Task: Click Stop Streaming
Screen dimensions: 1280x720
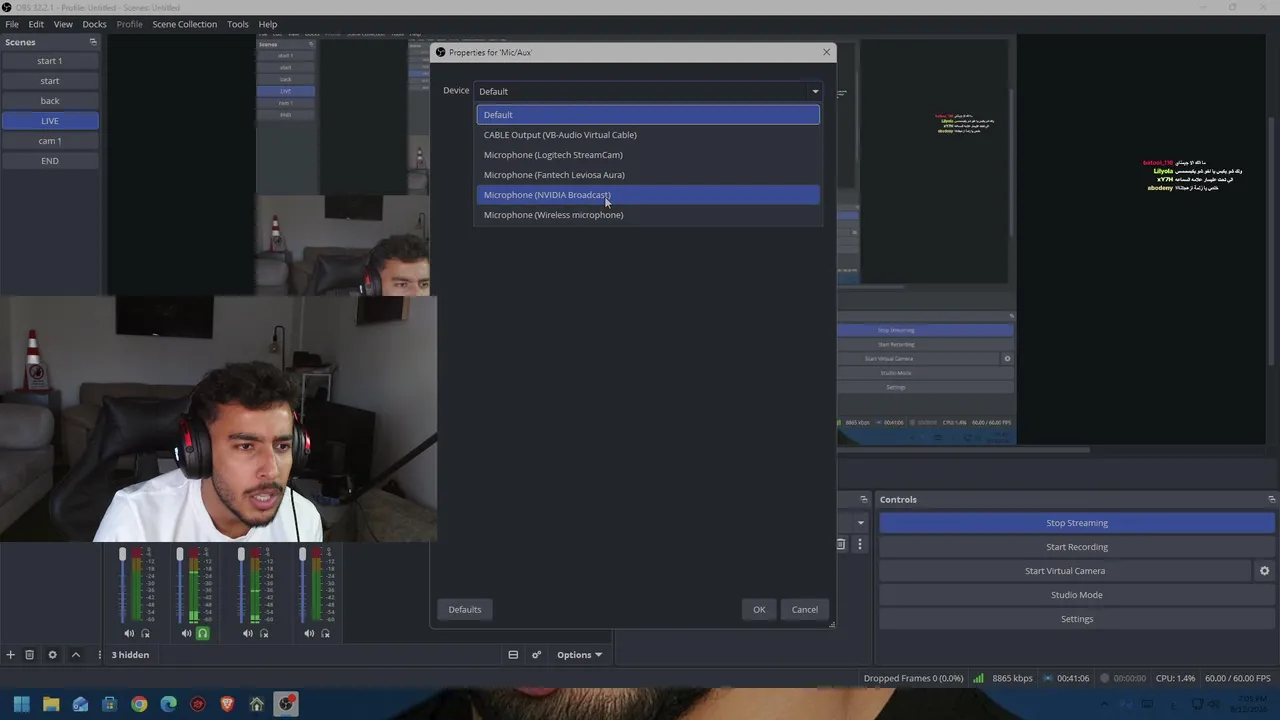Action: (1077, 523)
